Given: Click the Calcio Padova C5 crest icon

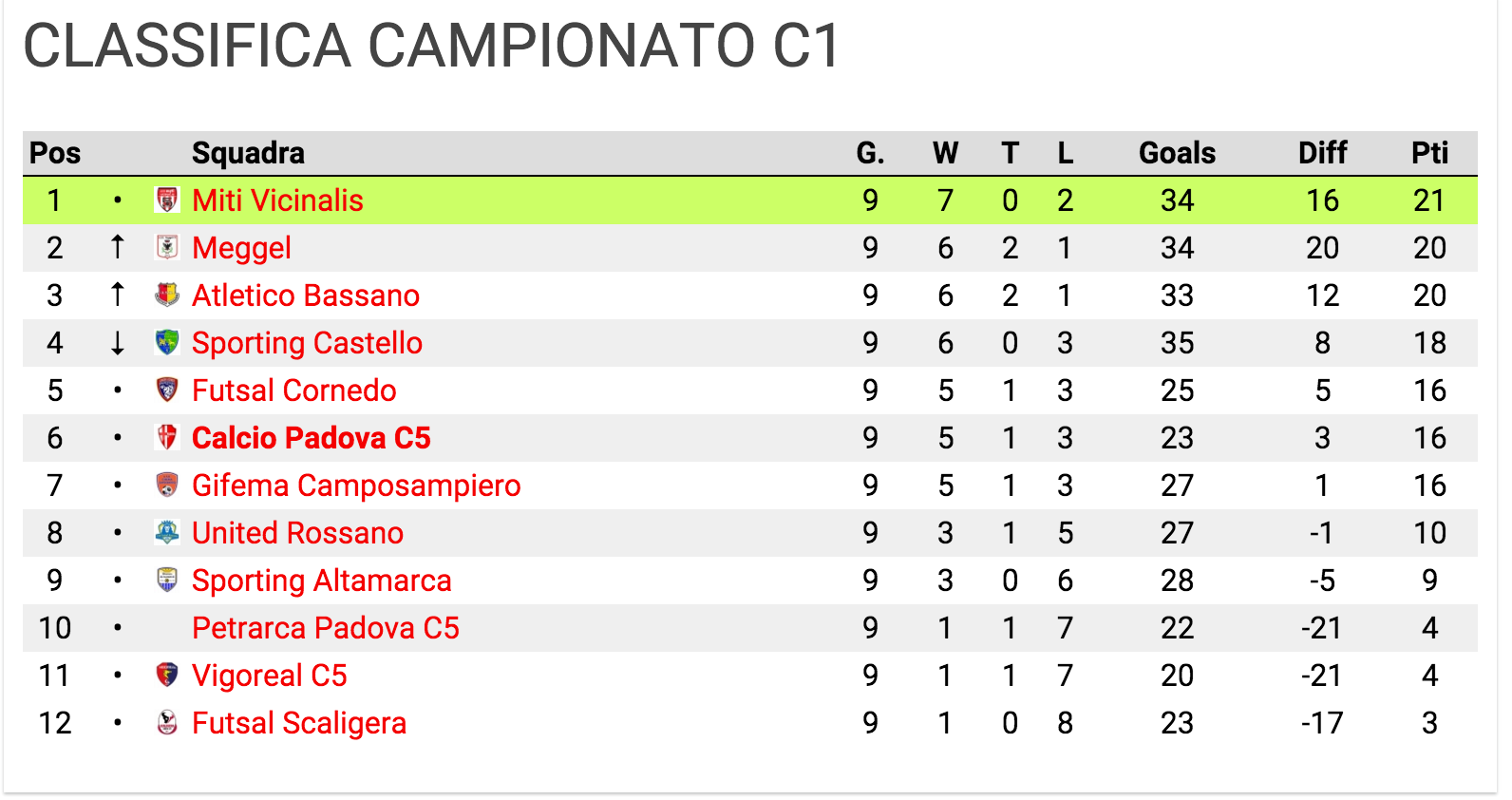Looking at the screenshot, I should 167,437.
